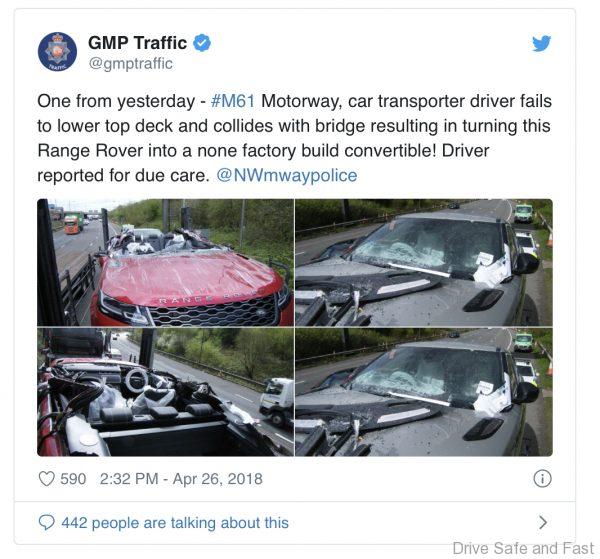Visit the @NWmwaypolice mention
This screenshot has width=600, height=559.
[x=287, y=176]
